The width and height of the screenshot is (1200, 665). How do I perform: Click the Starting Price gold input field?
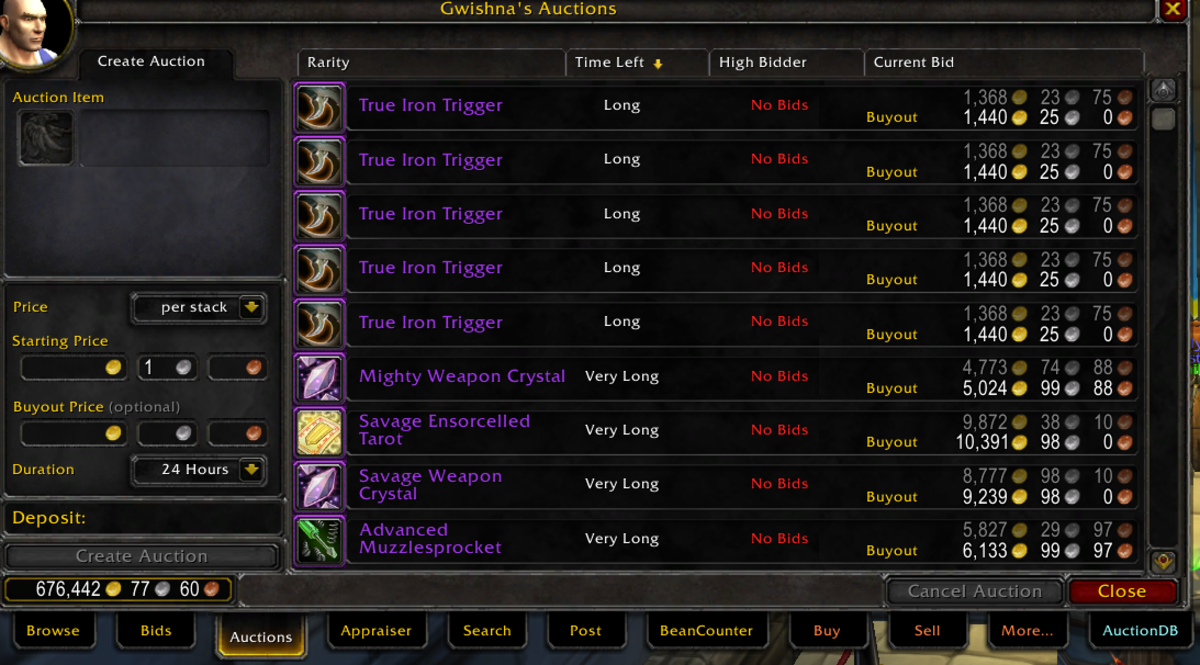[x=72, y=368]
